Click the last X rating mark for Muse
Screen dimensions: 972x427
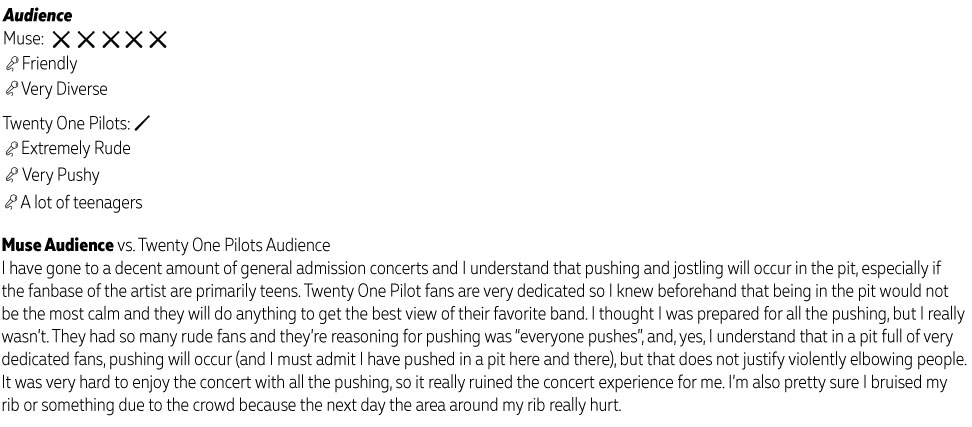click(x=158, y=40)
